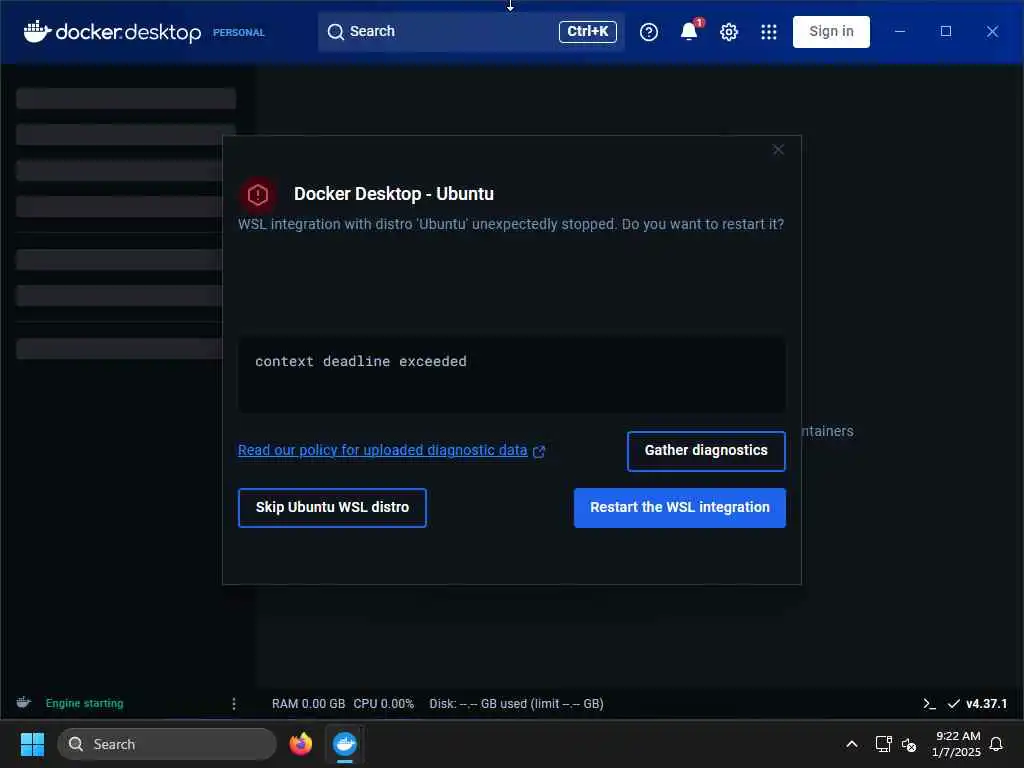Open the Windows Start menu
The height and width of the screenshot is (768, 1024).
click(x=32, y=744)
